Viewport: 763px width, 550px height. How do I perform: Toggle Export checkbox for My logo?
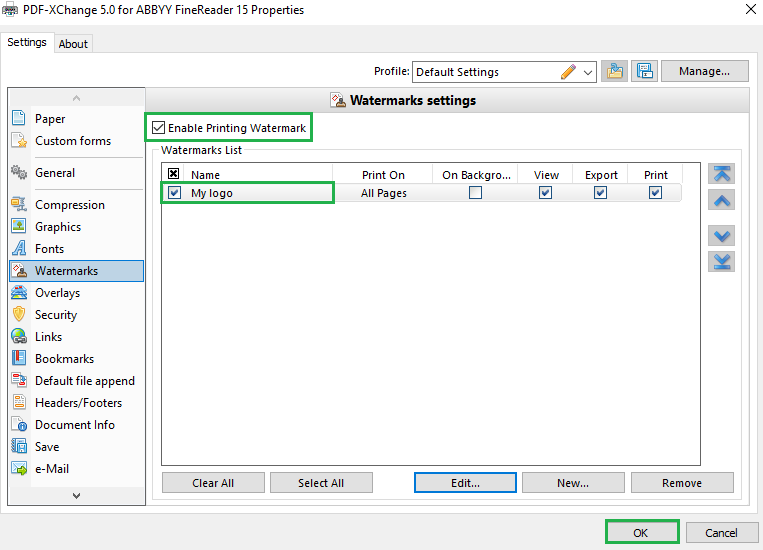600,193
